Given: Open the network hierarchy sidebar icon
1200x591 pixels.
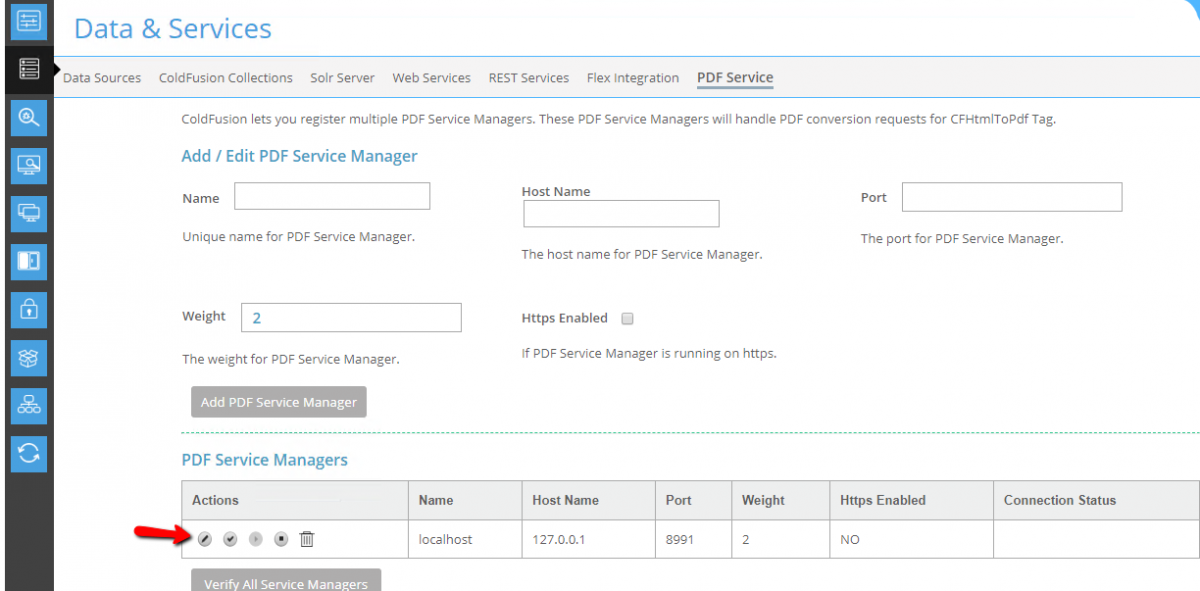Looking at the screenshot, I should (29, 406).
